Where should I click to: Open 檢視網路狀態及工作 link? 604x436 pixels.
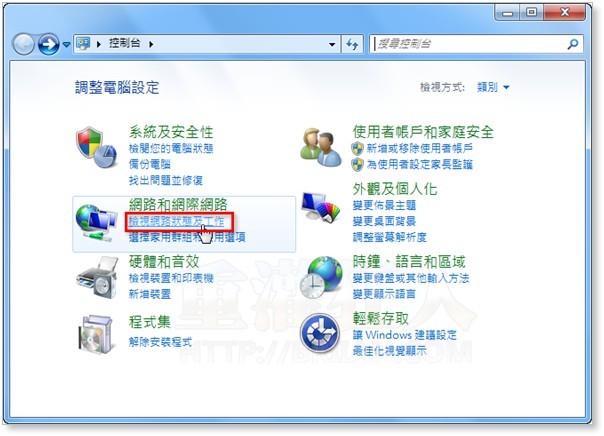pos(176,221)
